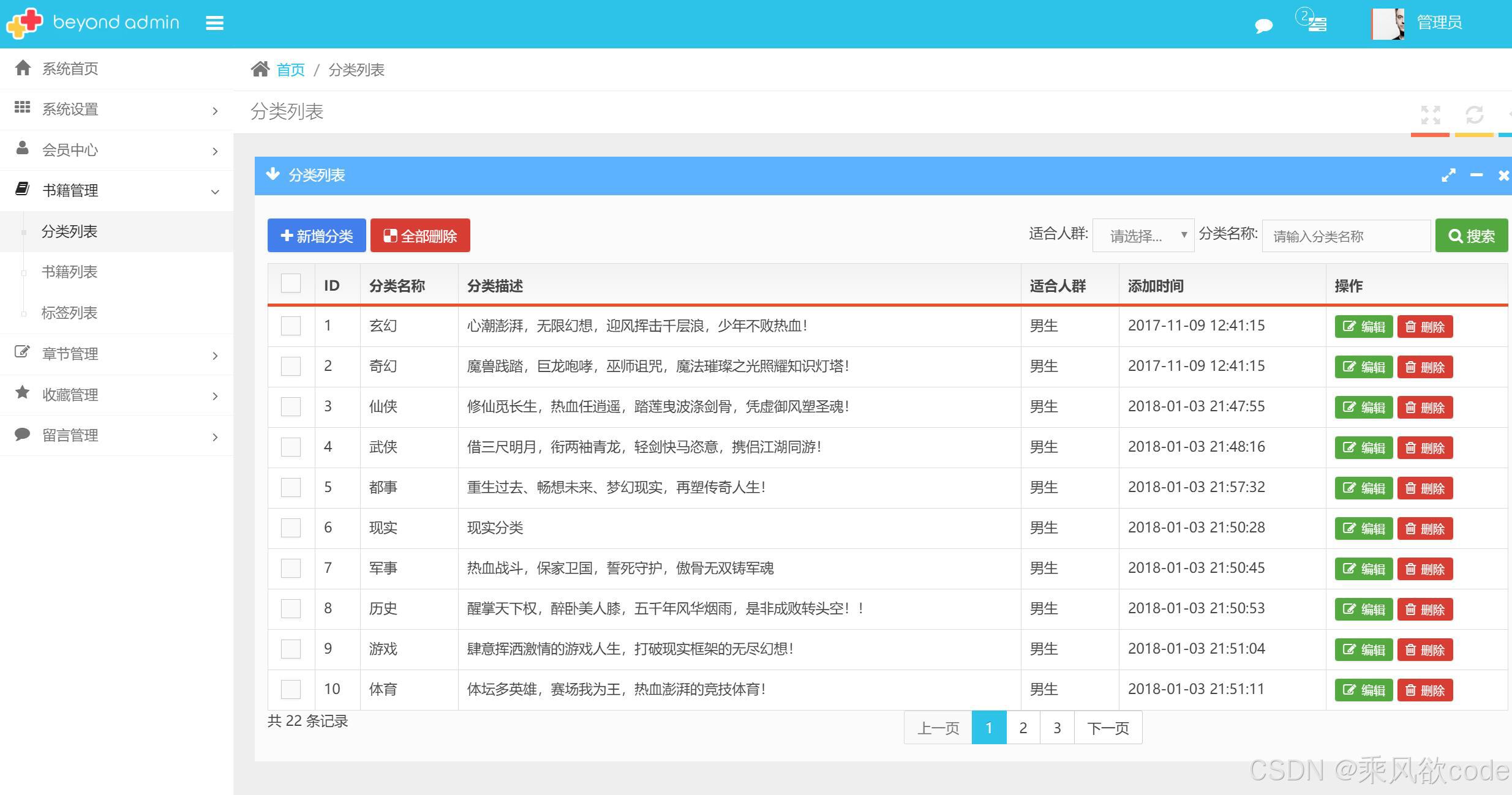Image resolution: width=1512 pixels, height=795 pixels.
Task: Check the checkbox for 都事 row
Action: click(291, 487)
